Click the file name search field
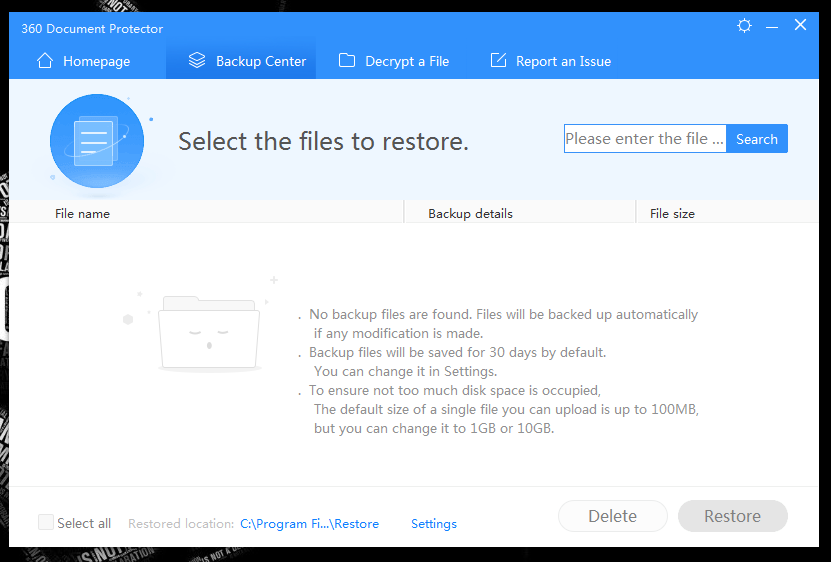This screenshot has height=562, width=831. click(645, 139)
